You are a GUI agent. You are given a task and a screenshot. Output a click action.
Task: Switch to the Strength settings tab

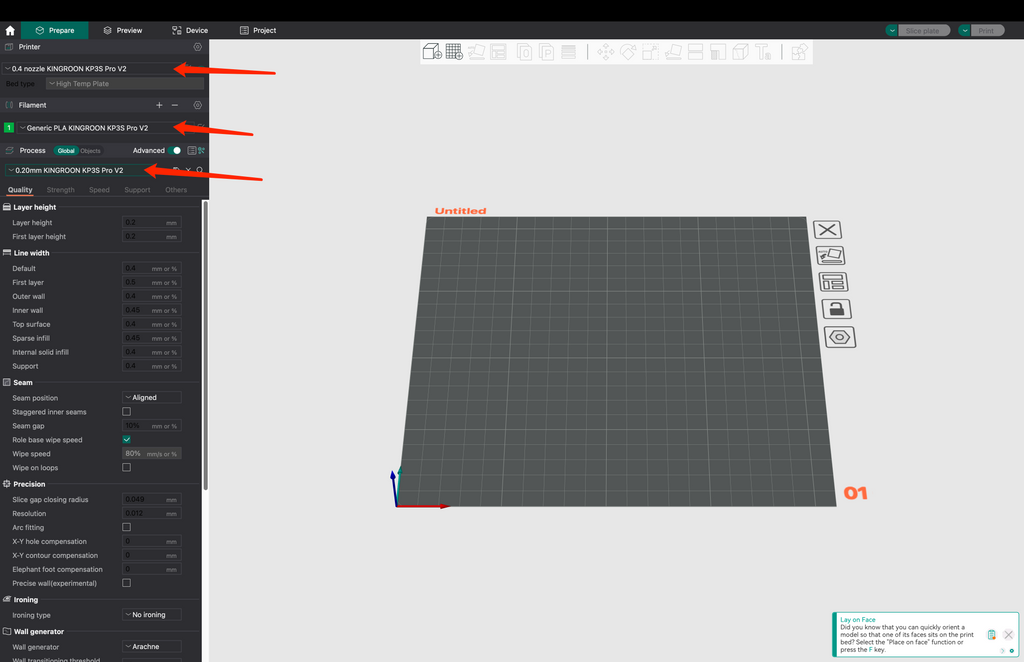tap(60, 190)
